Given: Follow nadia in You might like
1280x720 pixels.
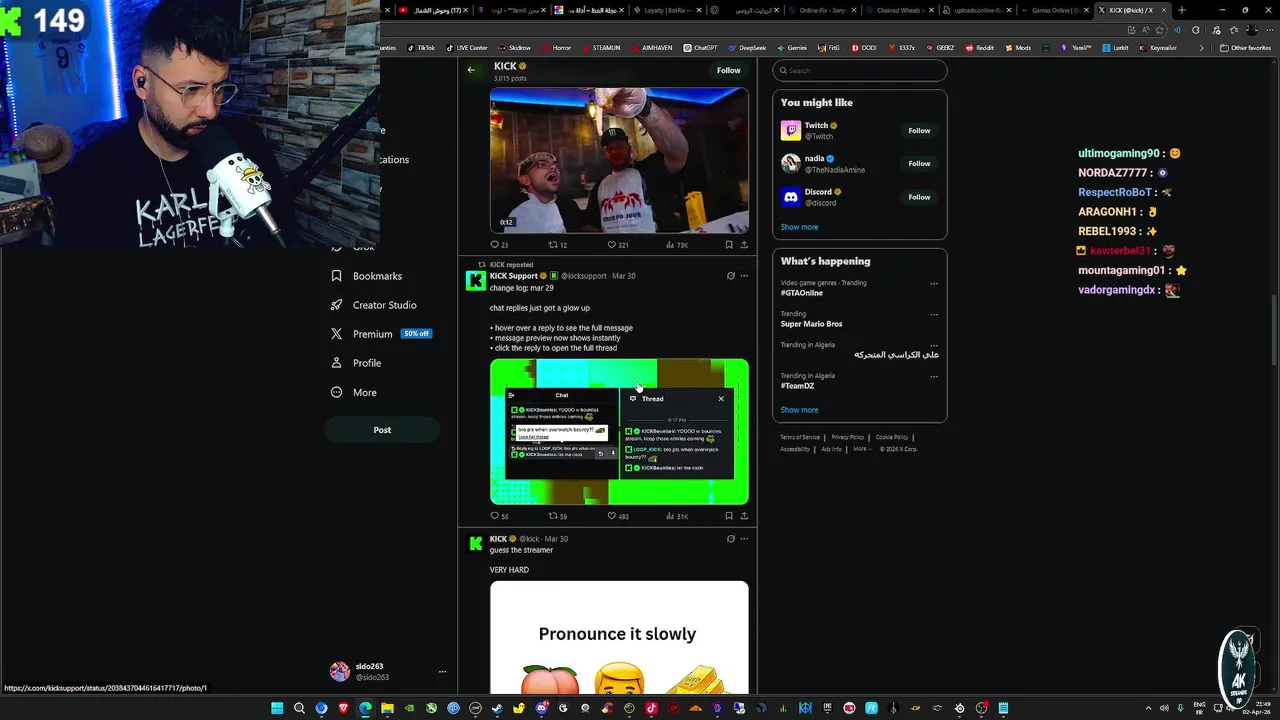Looking at the screenshot, I should tap(919, 163).
